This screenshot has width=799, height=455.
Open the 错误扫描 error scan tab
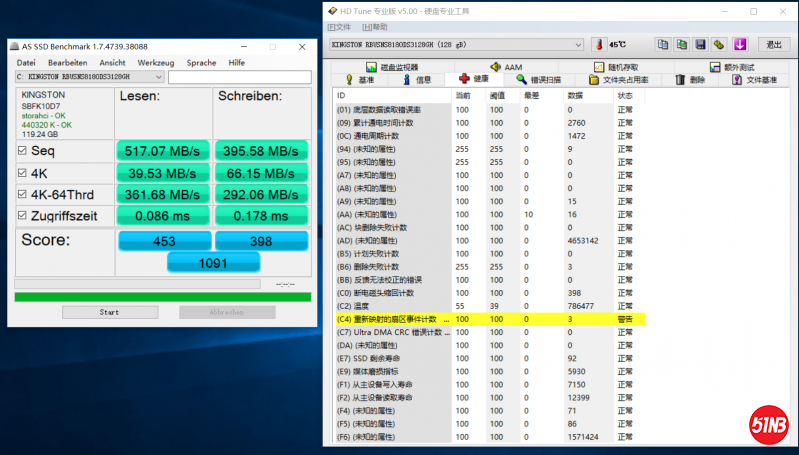[539, 79]
